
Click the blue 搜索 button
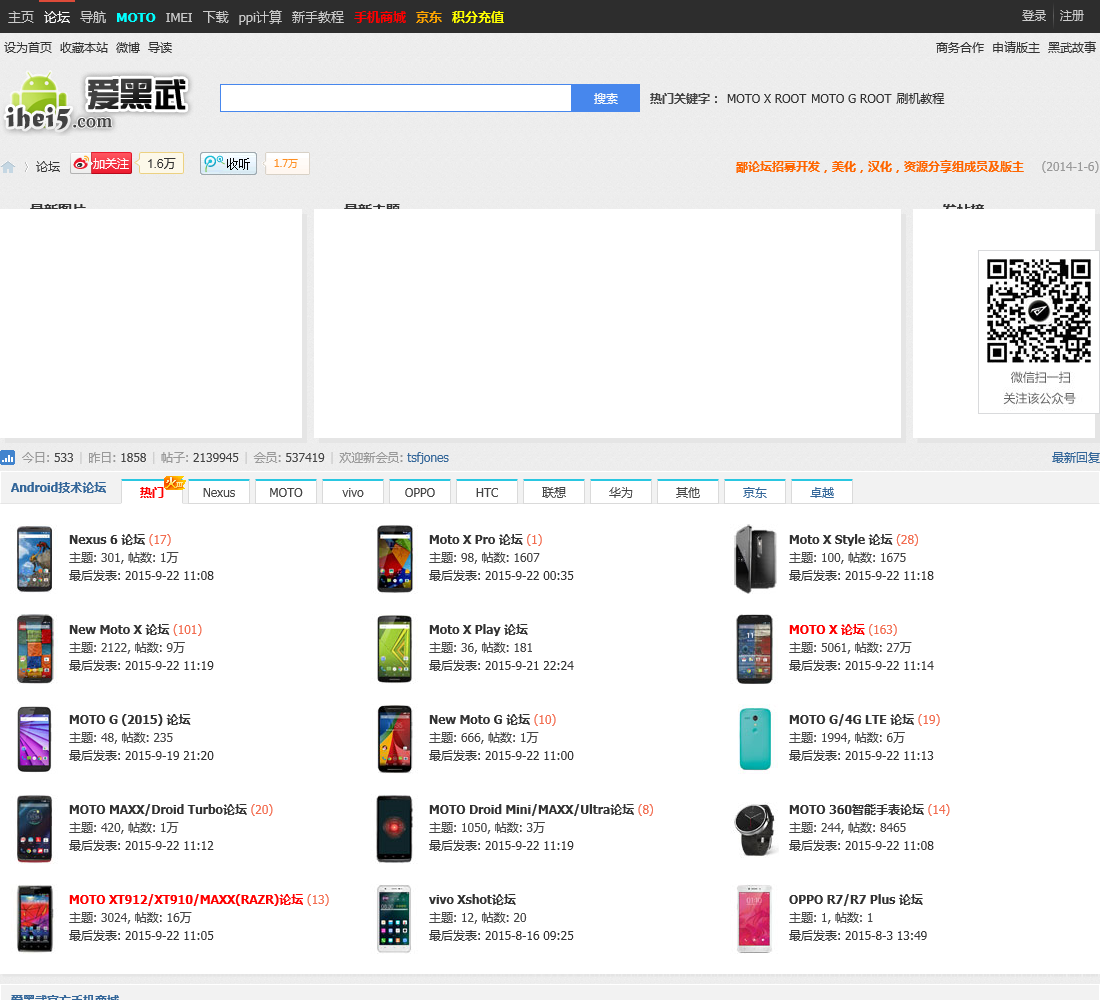(x=605, y=98)
